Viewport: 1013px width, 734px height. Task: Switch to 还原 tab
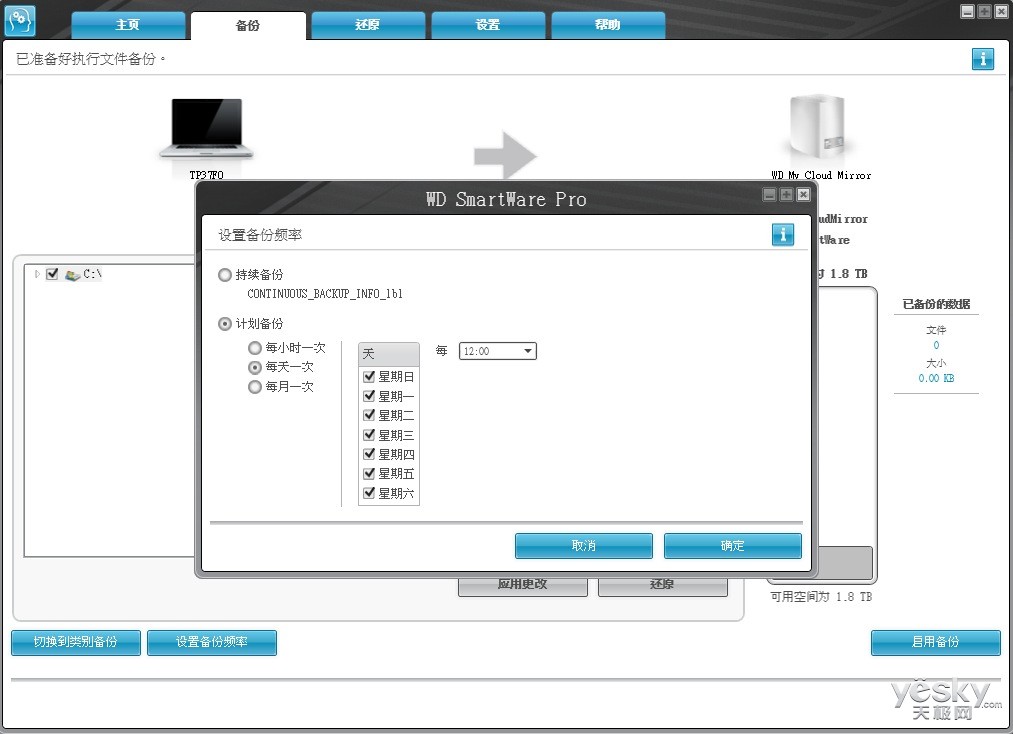point(368,25)
